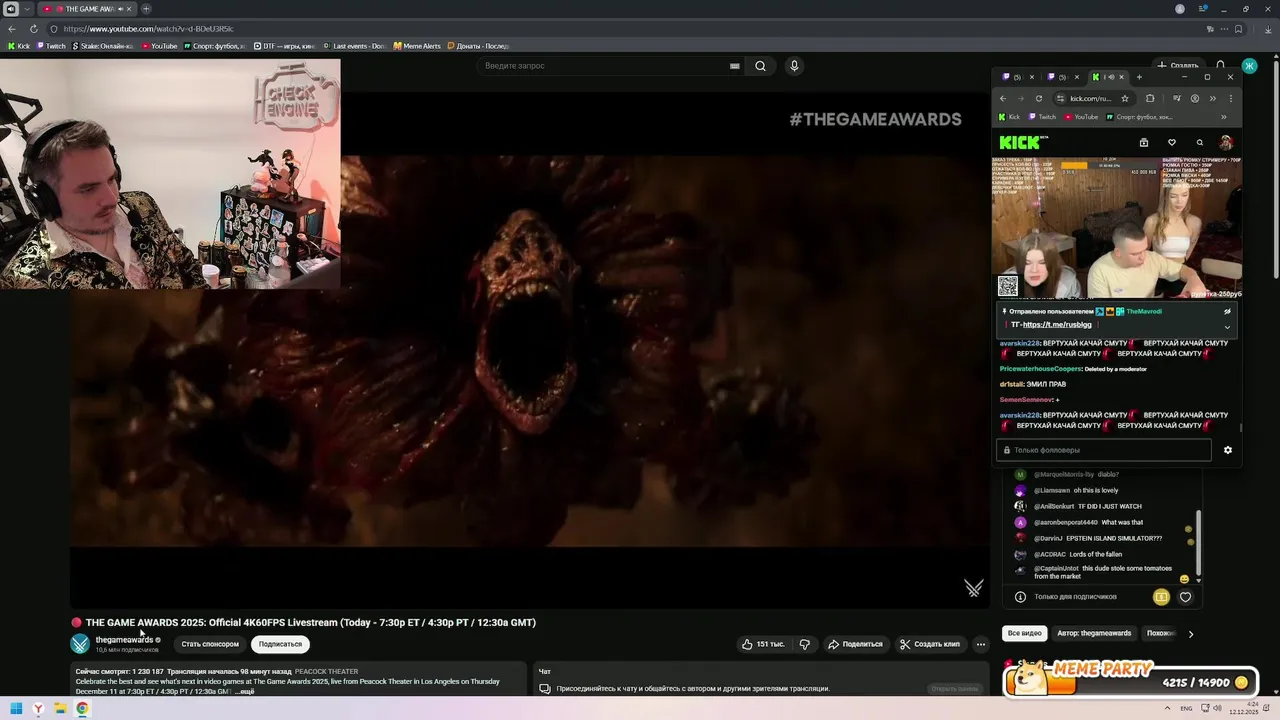This screenshot has width=1280, height=720.
Task: Click Kick logo in the Kick window
Action: click(1019, 143)
